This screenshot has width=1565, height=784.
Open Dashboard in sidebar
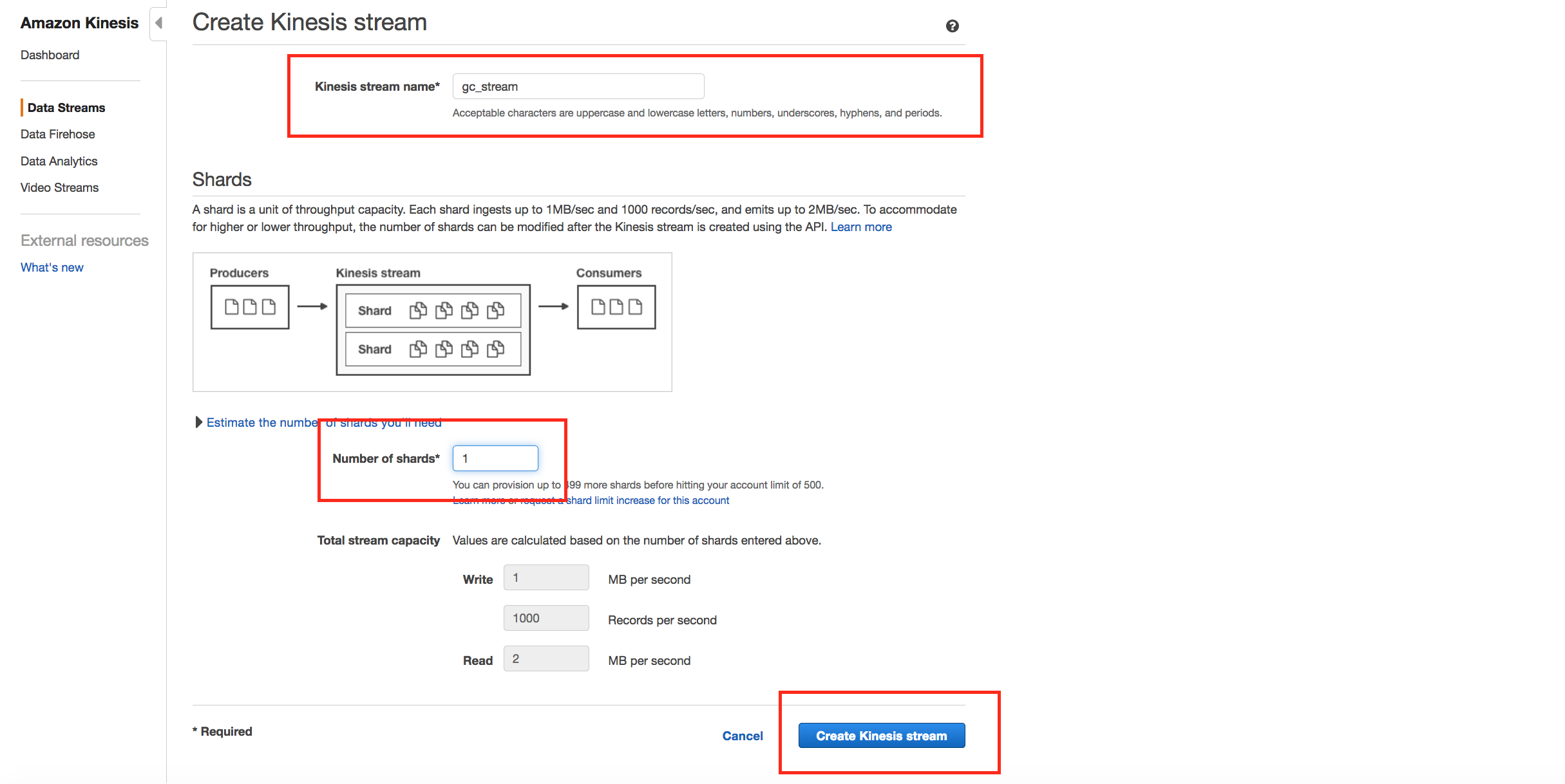point(50,55)
